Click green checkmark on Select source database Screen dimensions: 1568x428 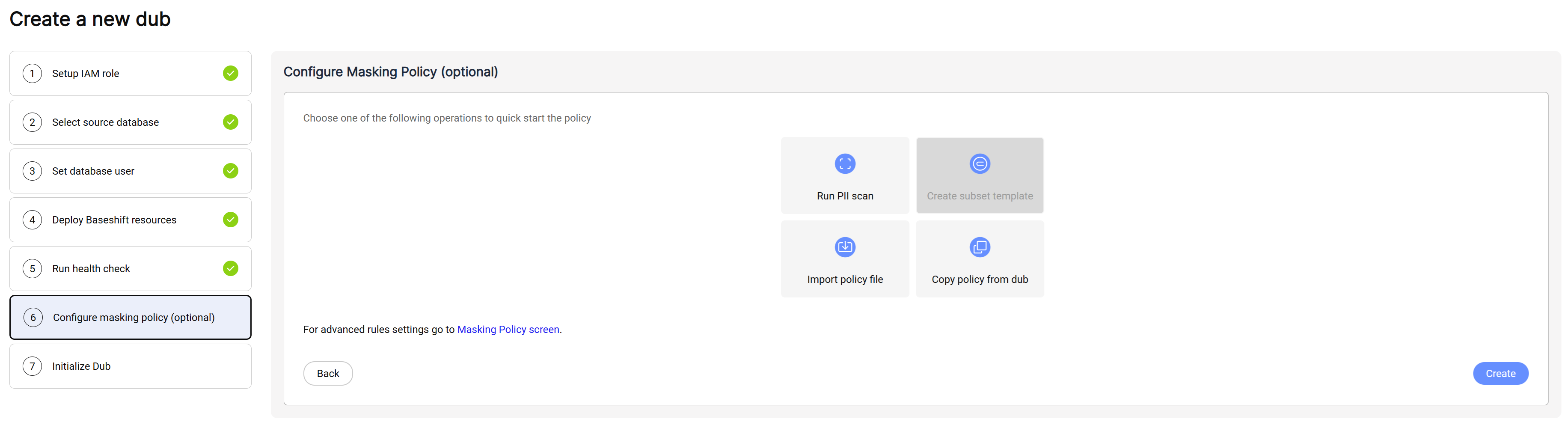coord(230,122)
